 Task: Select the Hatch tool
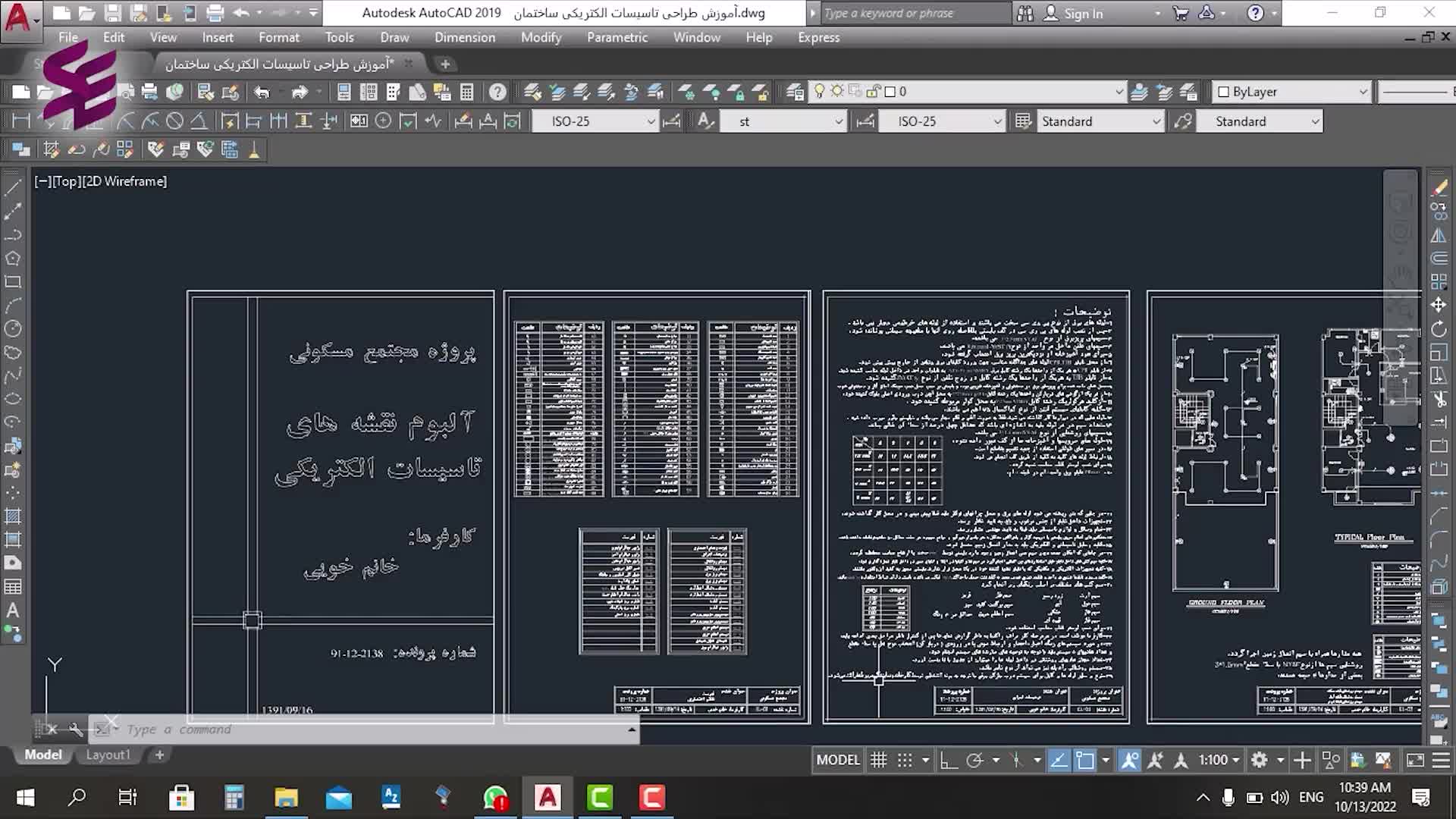pyautogui.click(x=13, y=516)
